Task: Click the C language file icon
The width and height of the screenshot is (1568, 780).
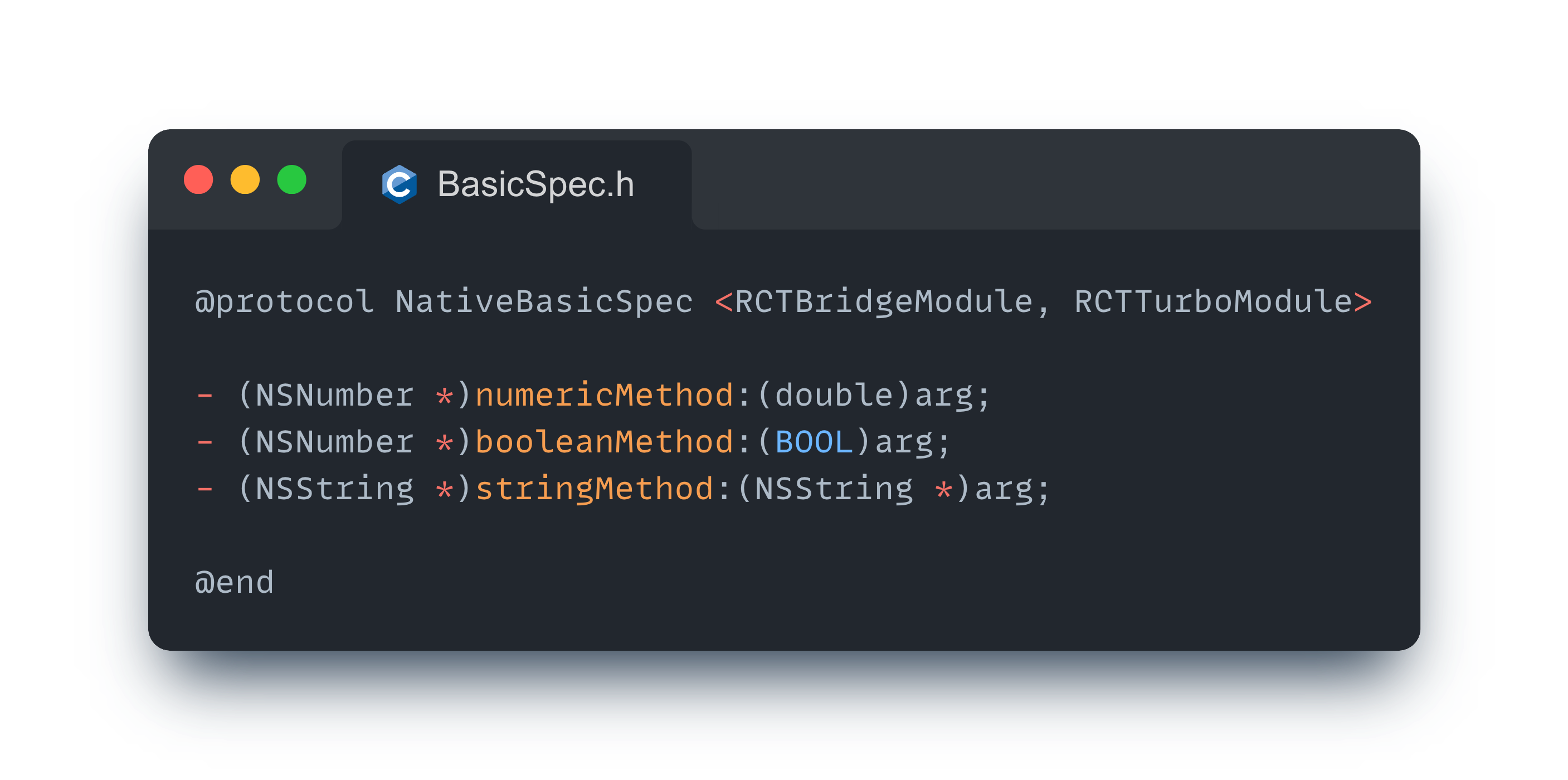Action: point(399,184)
